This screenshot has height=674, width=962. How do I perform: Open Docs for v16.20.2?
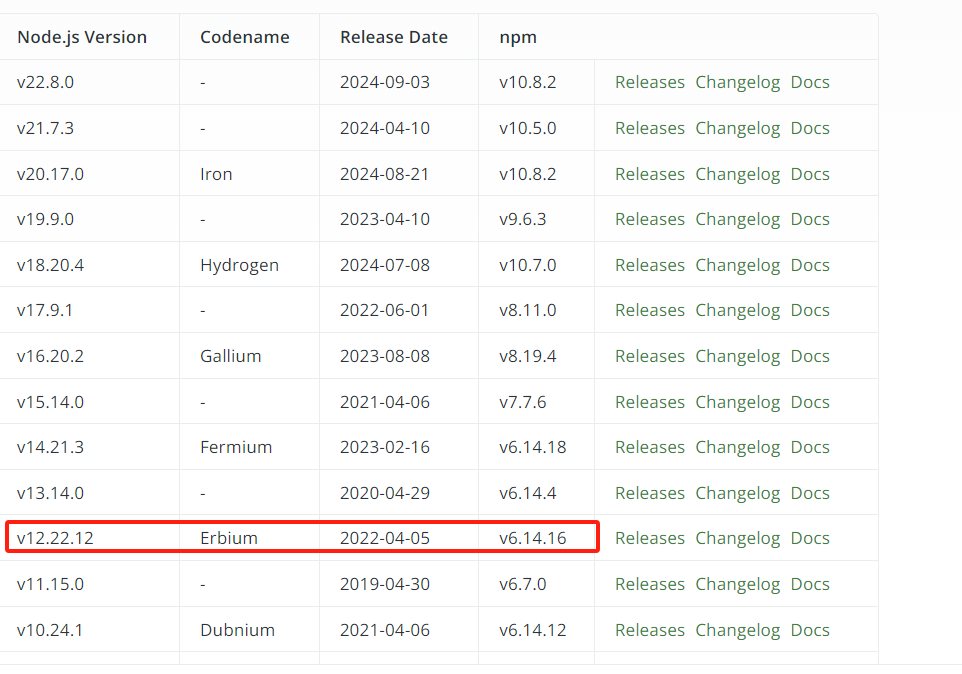[810, 356]
